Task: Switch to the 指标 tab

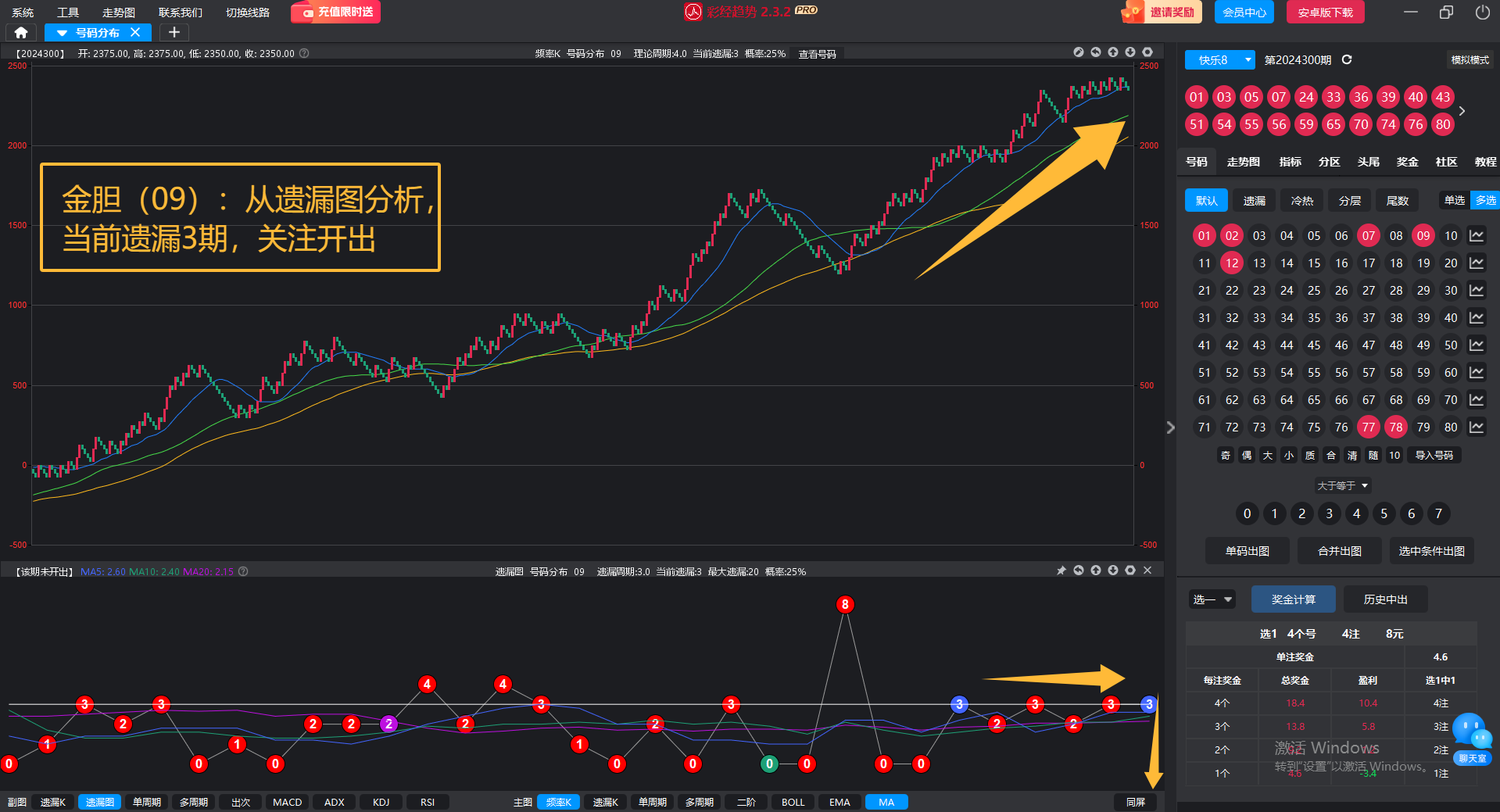Action: (x=1291, y=162)
